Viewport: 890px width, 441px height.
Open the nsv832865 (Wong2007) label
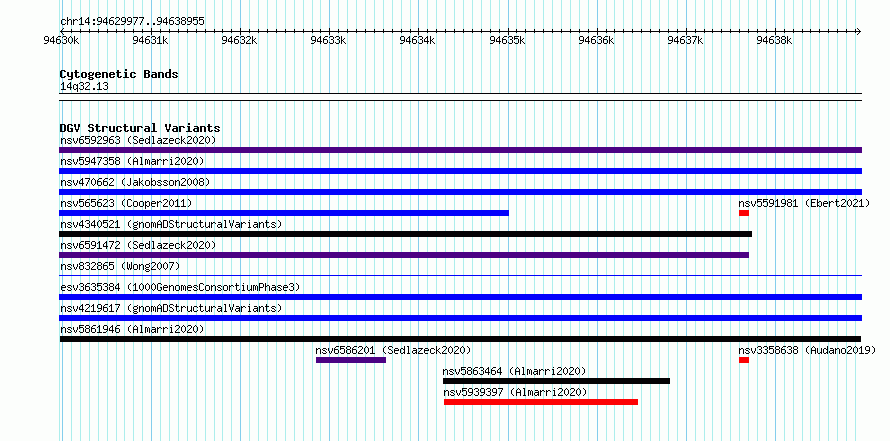click(x=120, y=266)
